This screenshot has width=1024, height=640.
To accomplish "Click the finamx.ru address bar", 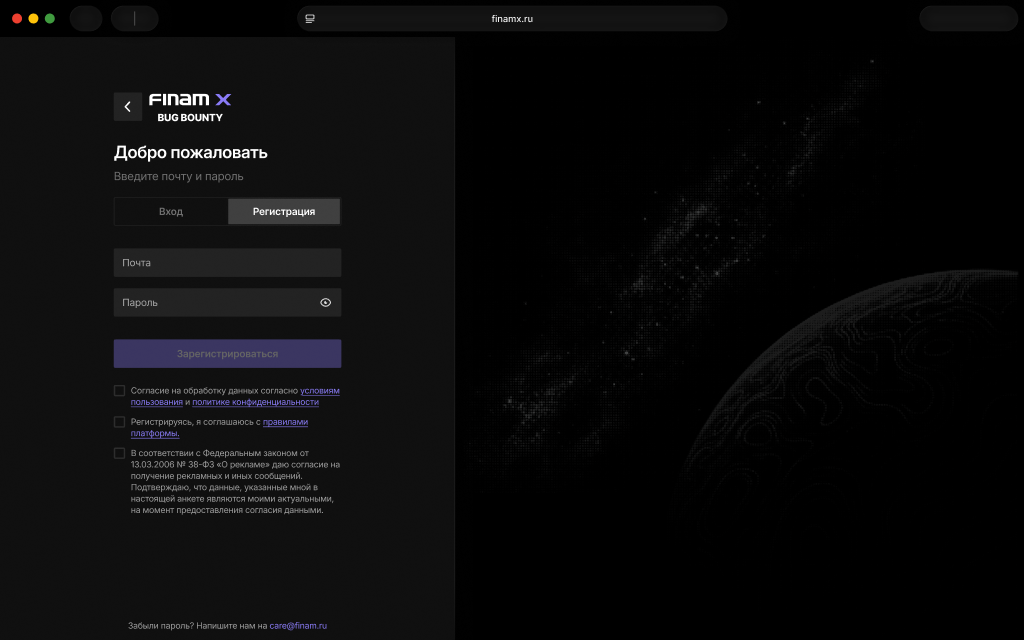I will (x=512, y=18).
